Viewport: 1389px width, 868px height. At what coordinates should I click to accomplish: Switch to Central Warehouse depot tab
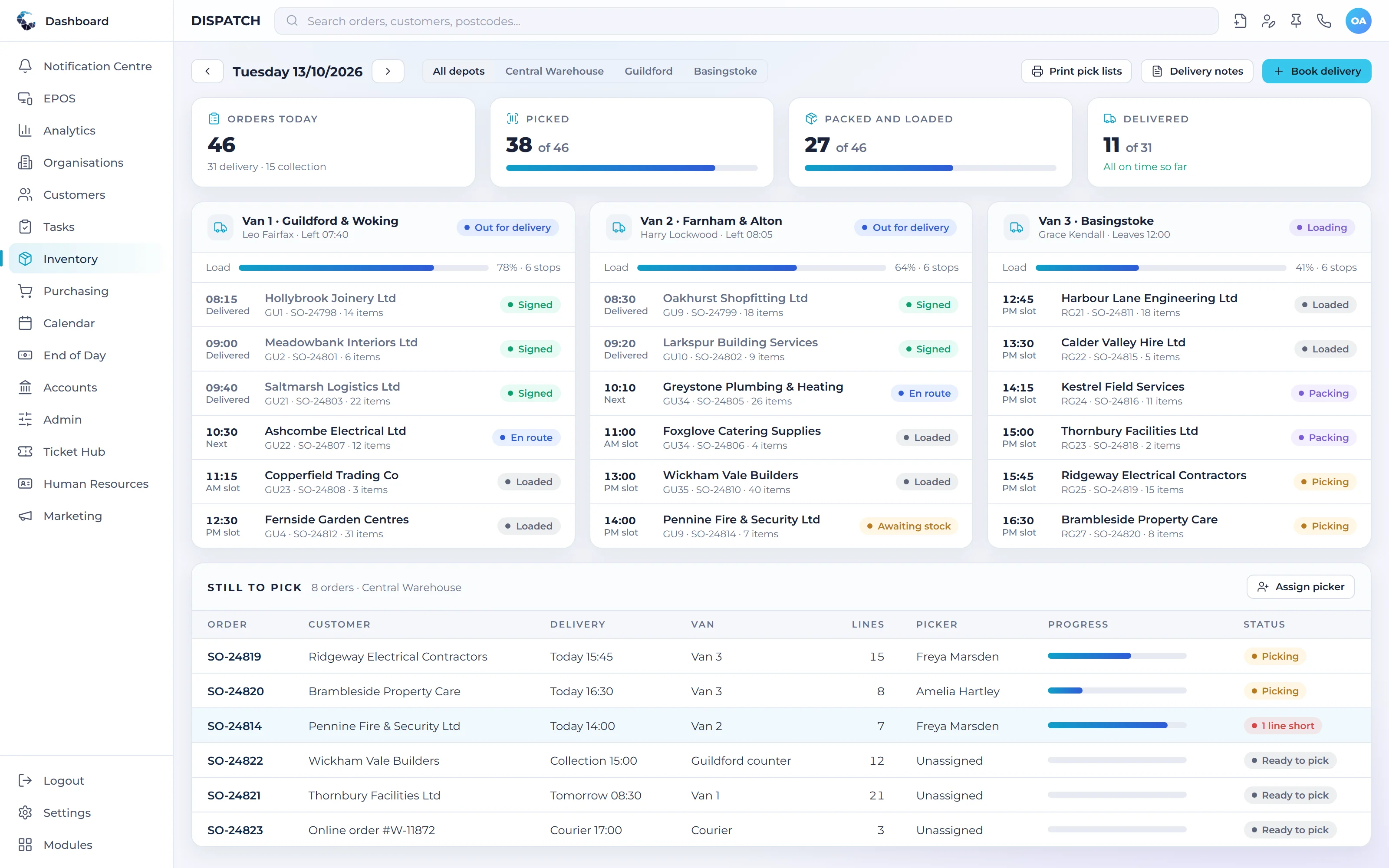click(x=554, y=71)
